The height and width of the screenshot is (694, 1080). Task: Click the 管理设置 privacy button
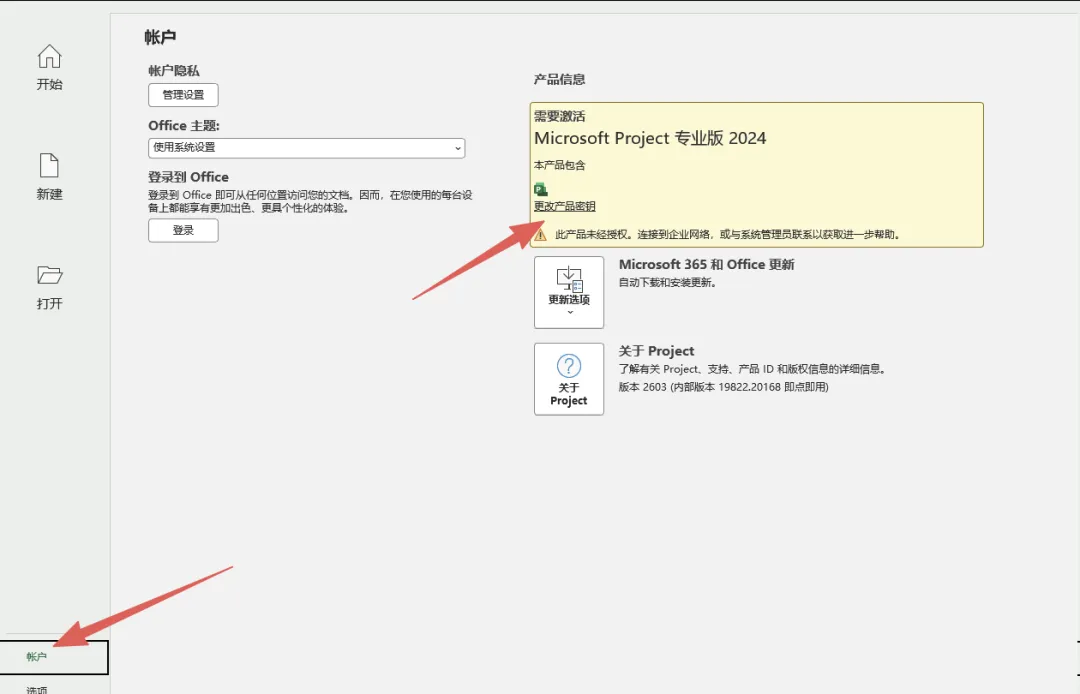point(183,95)
